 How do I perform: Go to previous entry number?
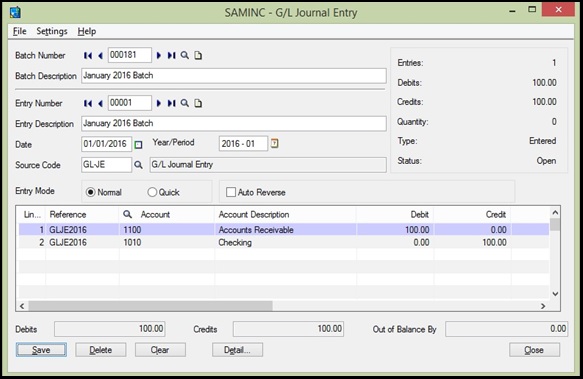coord(100,103)
